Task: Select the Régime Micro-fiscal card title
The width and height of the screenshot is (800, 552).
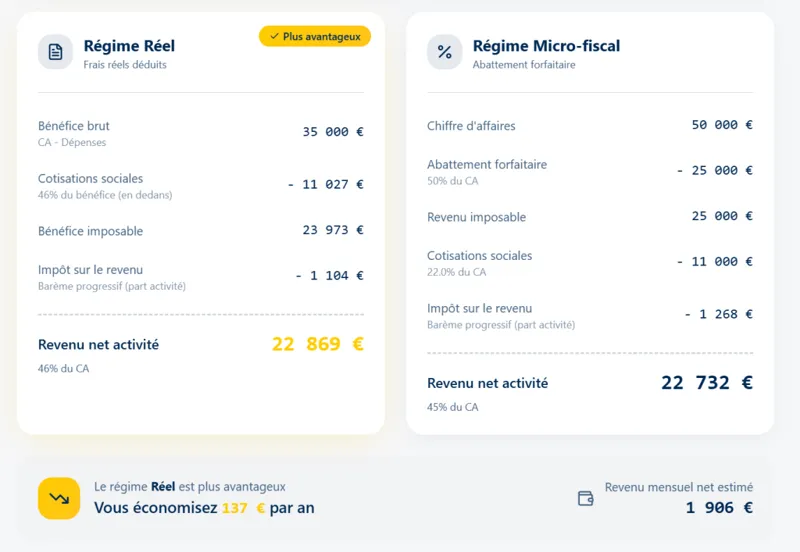Action: [546, 46]
